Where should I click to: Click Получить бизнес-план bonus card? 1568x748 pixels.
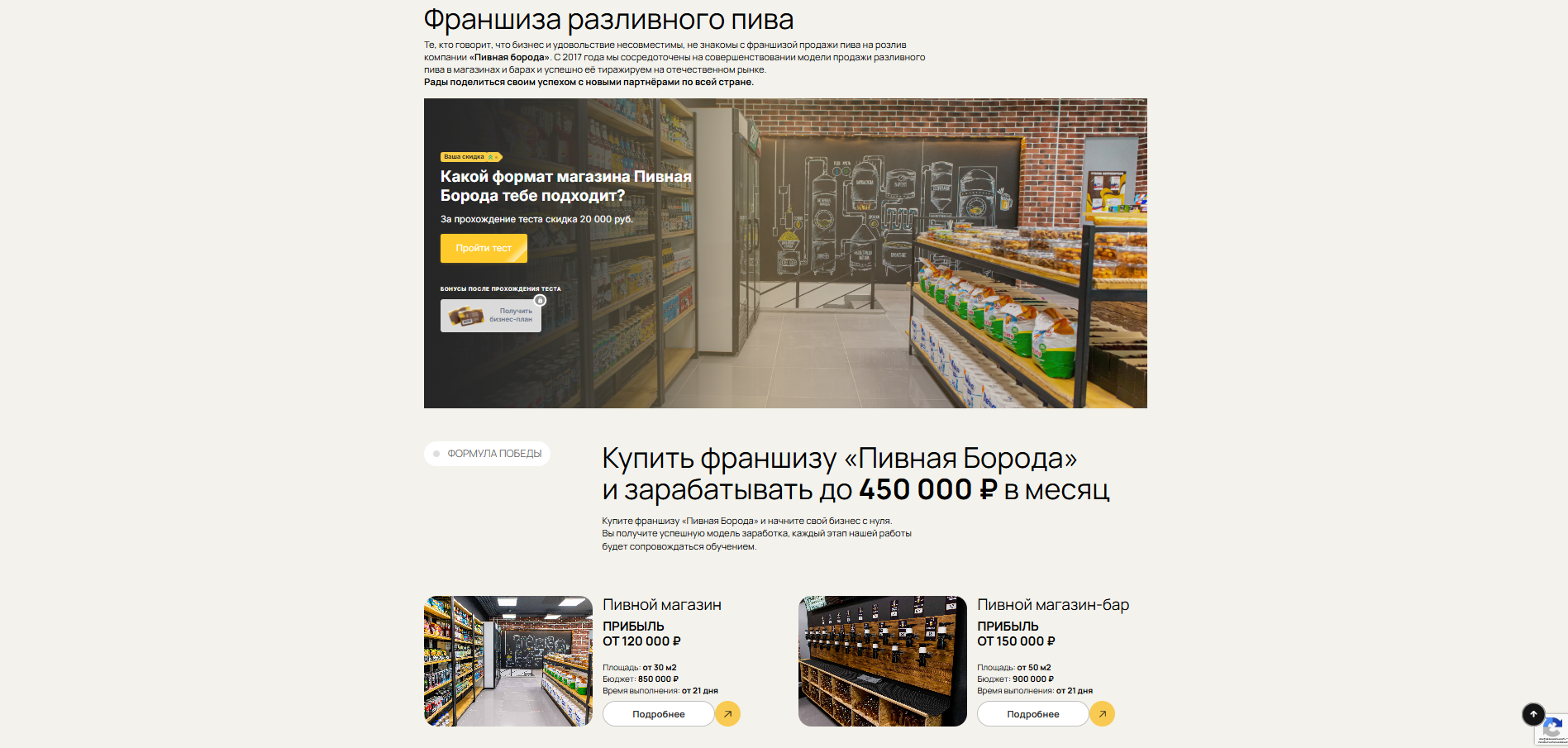pos(491,316)
